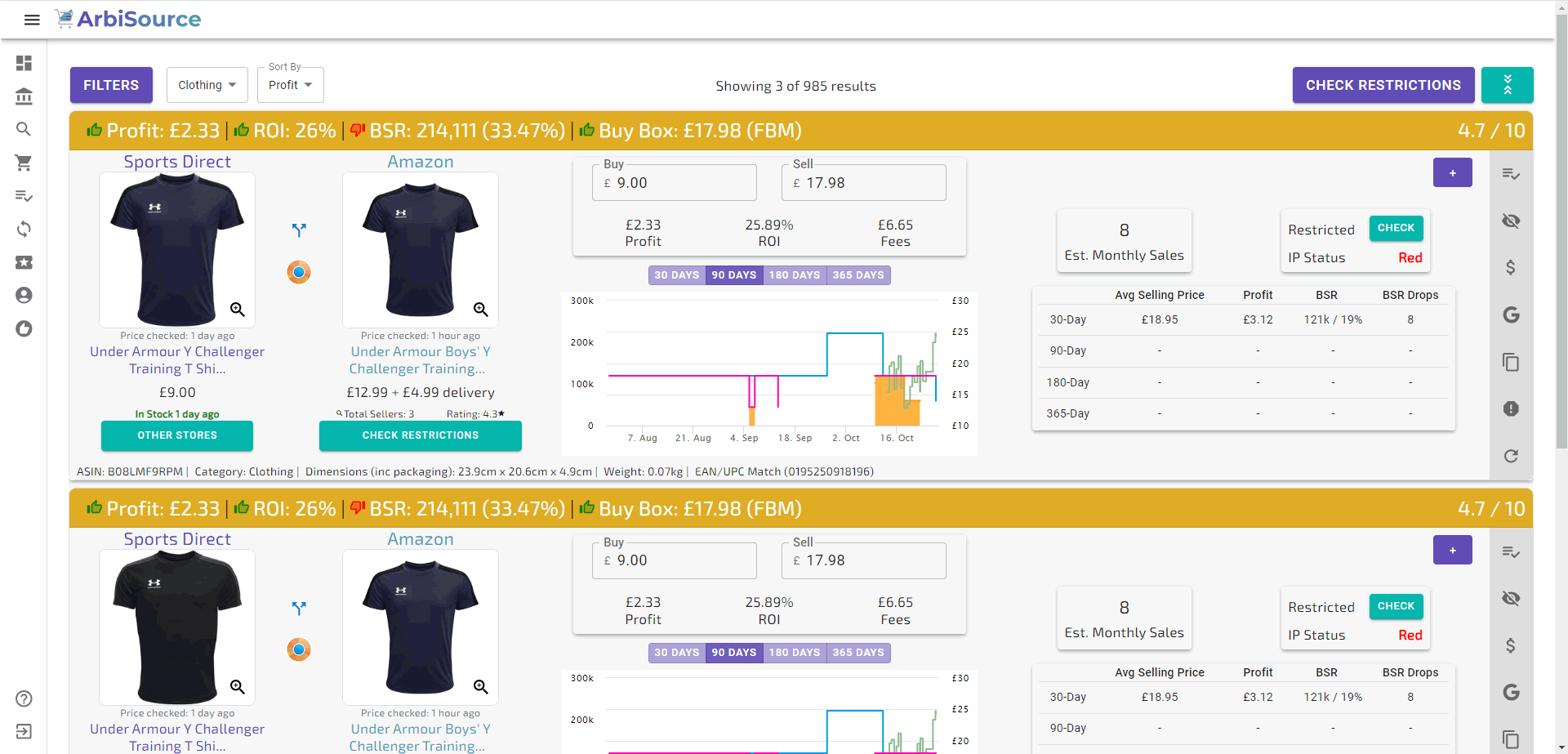Select the 180 DAYS chart tab on the second product
The height and width of the screenshot is (754, 1568).
coord(795,653)
